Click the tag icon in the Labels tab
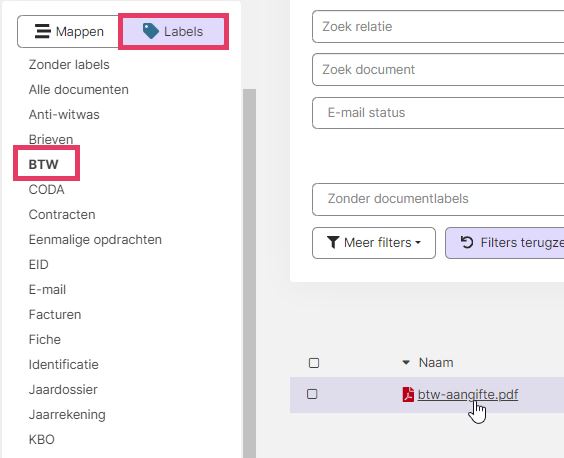This screenshot has width=564, height=458. click(151, 31)
